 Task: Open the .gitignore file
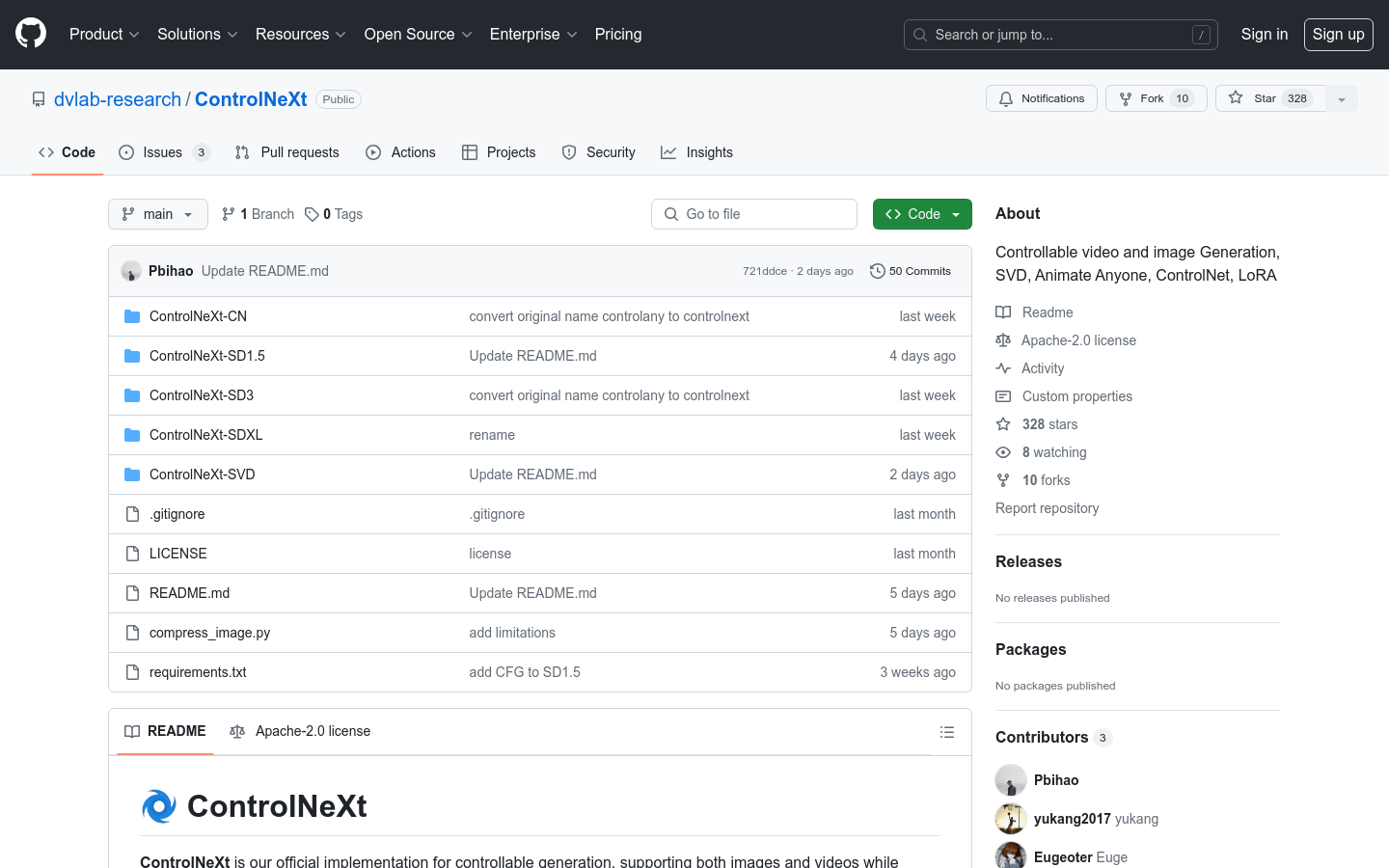coord(177,514)
